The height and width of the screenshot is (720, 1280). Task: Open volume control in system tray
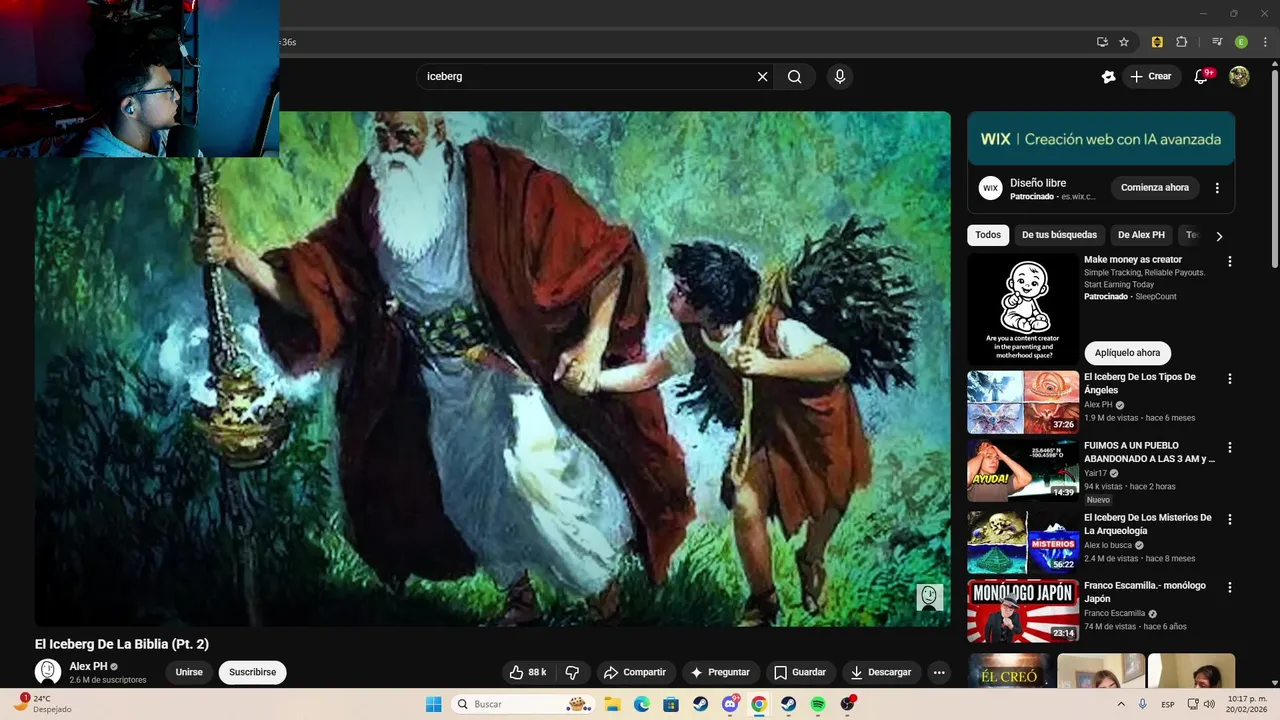1208,704
